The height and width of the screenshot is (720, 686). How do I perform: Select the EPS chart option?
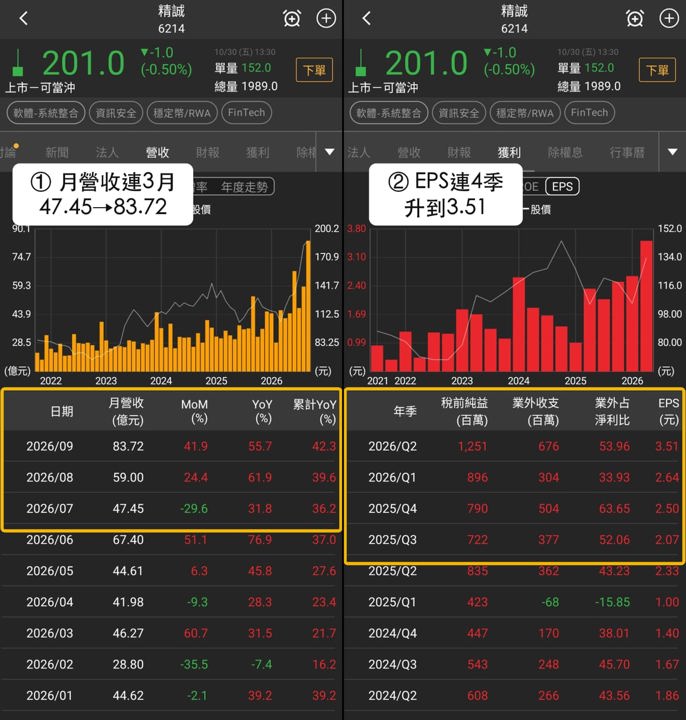(562, 186)
